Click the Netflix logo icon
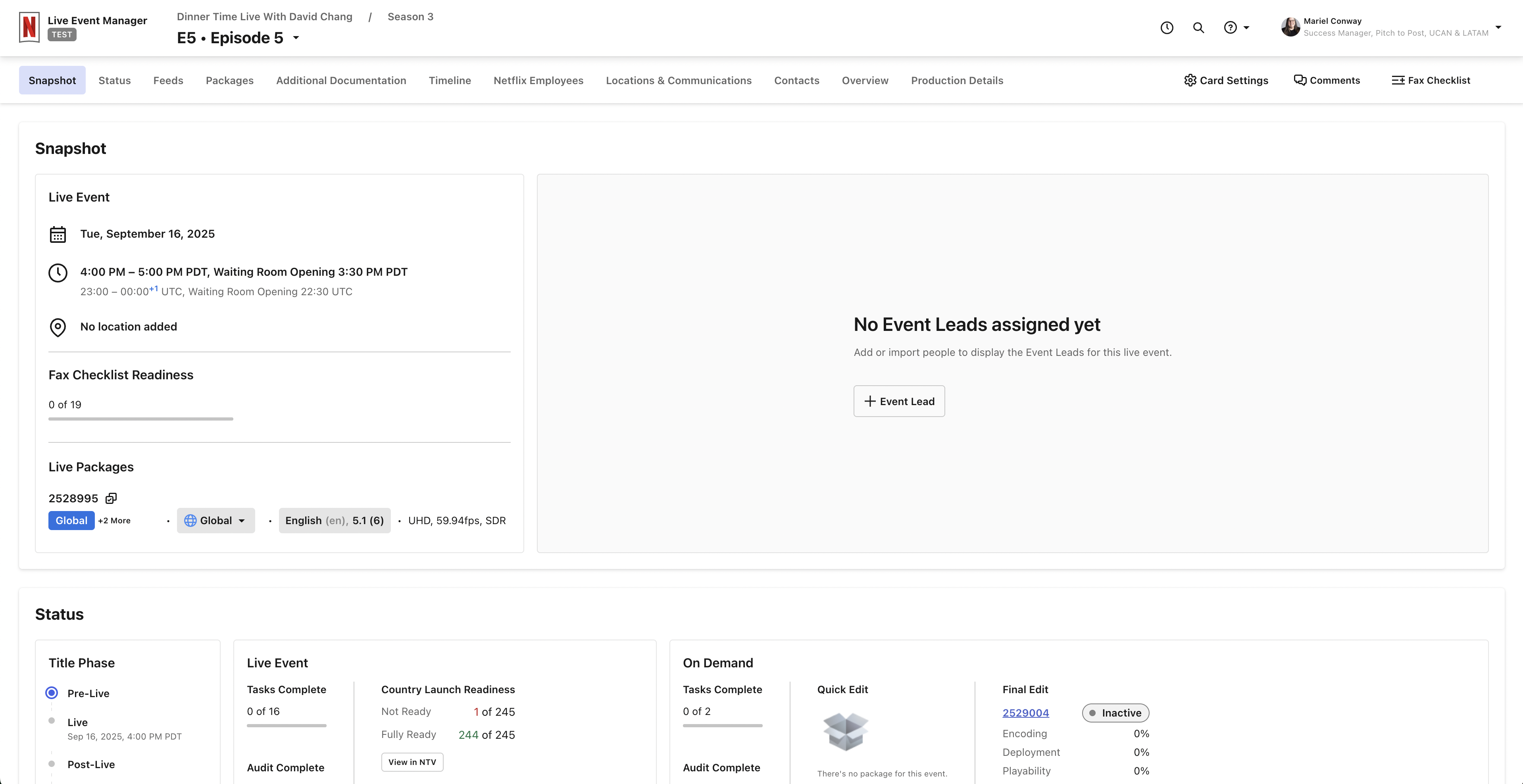Screen dimensions: 1523x784 pyautogui.click(x=29, y=27)
